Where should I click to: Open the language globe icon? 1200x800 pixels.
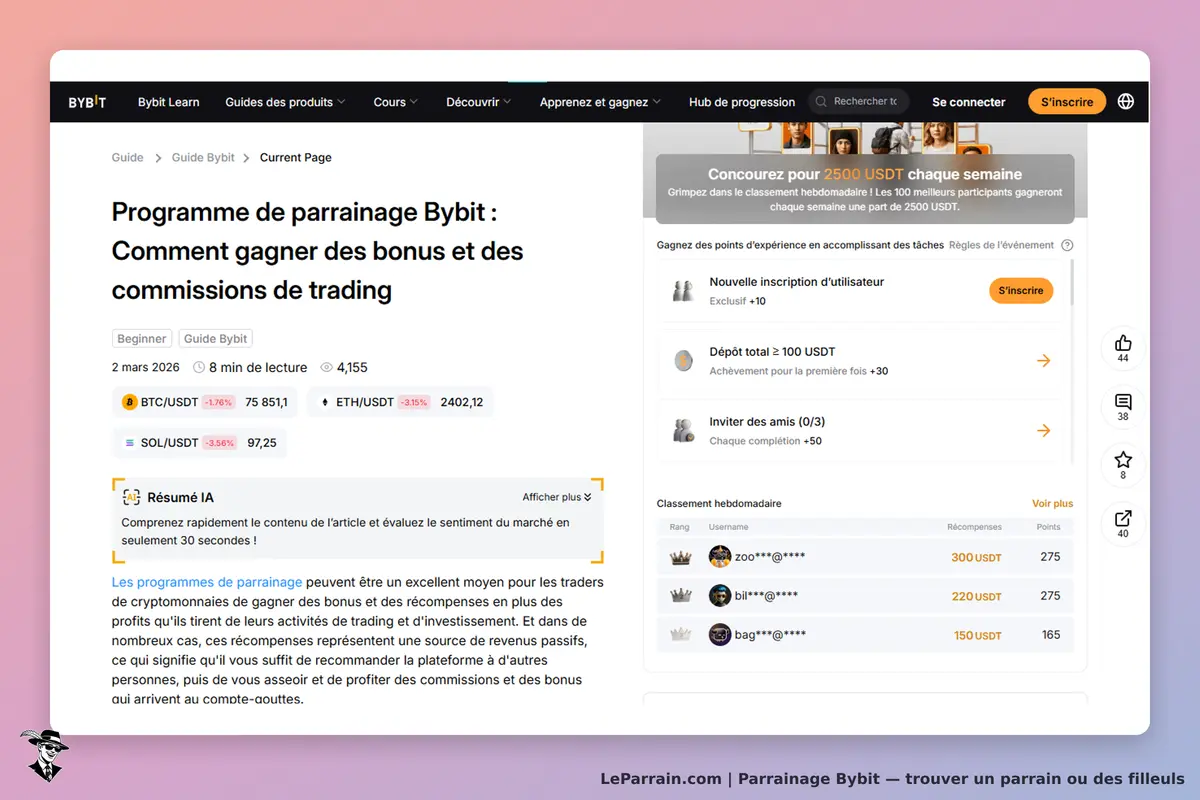(x=1126, y=101)
